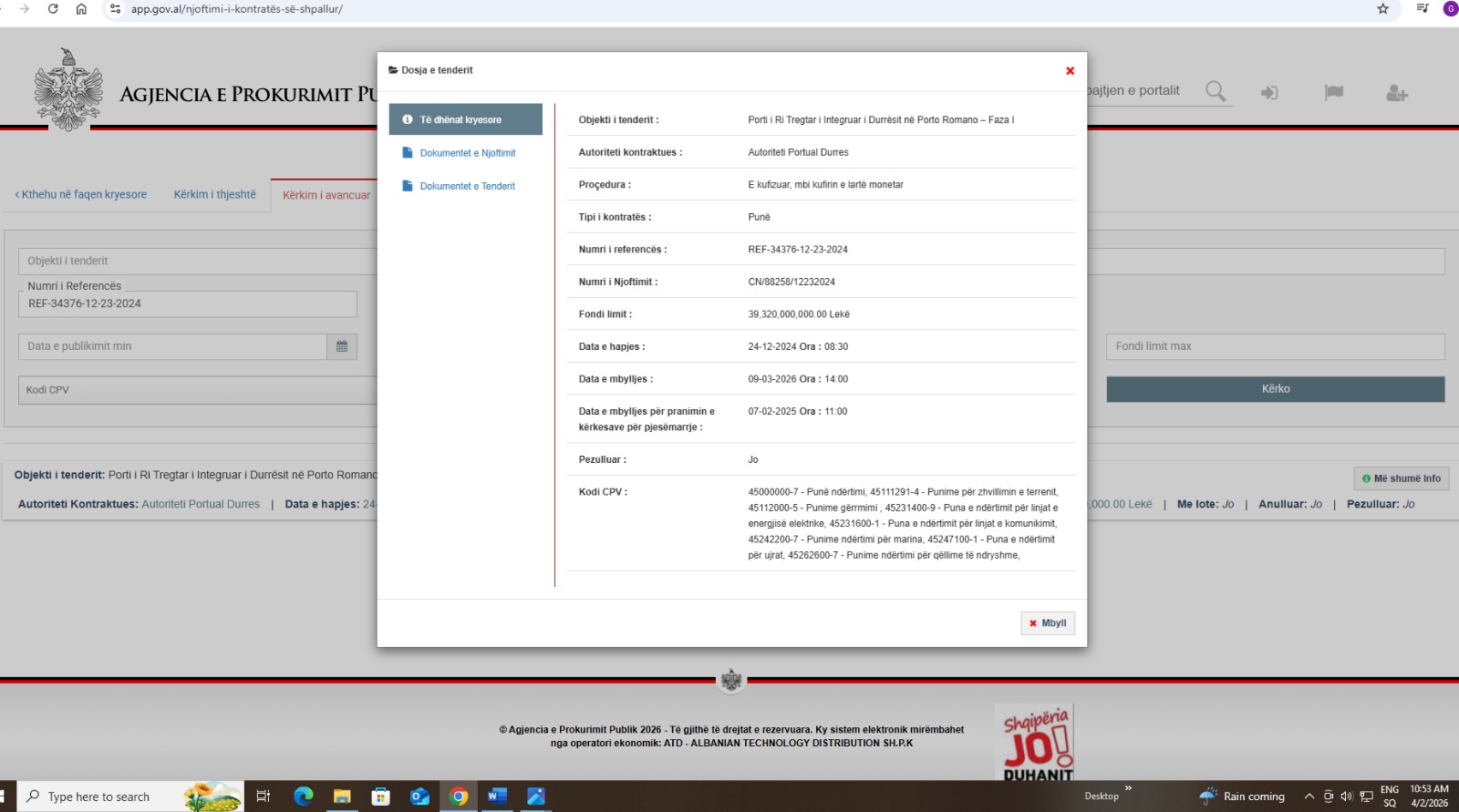Open Dokumentet e Njoftimit section
The image size is (1459, 812).
(x=467, y=153)
